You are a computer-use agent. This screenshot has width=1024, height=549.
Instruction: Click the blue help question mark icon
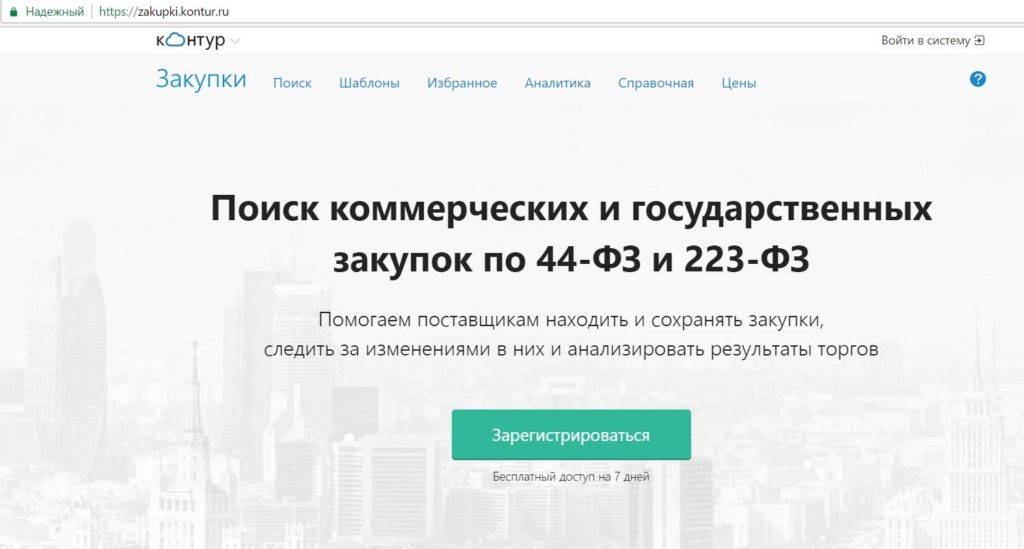pyautogui.click(x=978, y=79)
